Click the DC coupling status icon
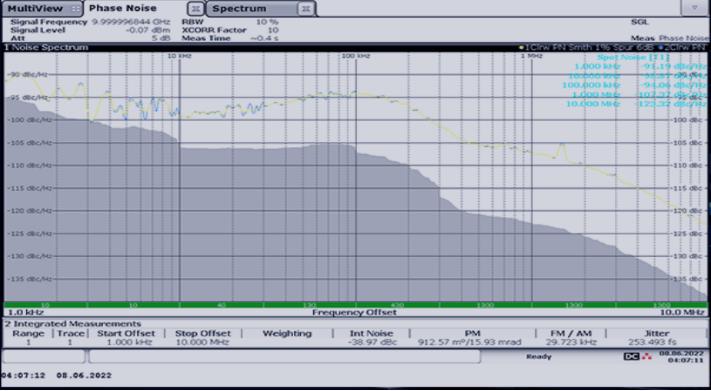711x391 pixels. [x=631, y=357]
